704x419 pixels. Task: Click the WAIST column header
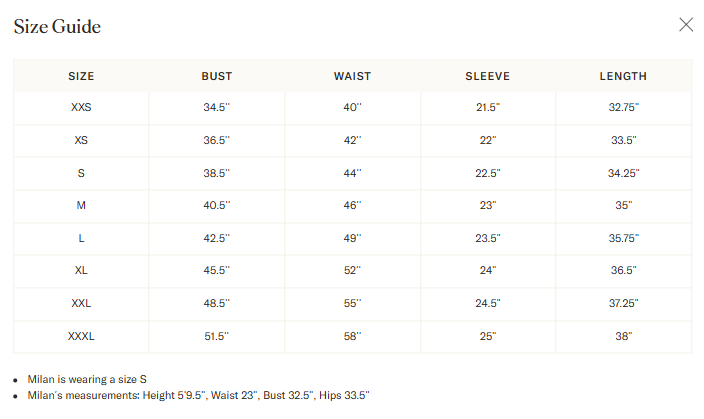[352, 76]
